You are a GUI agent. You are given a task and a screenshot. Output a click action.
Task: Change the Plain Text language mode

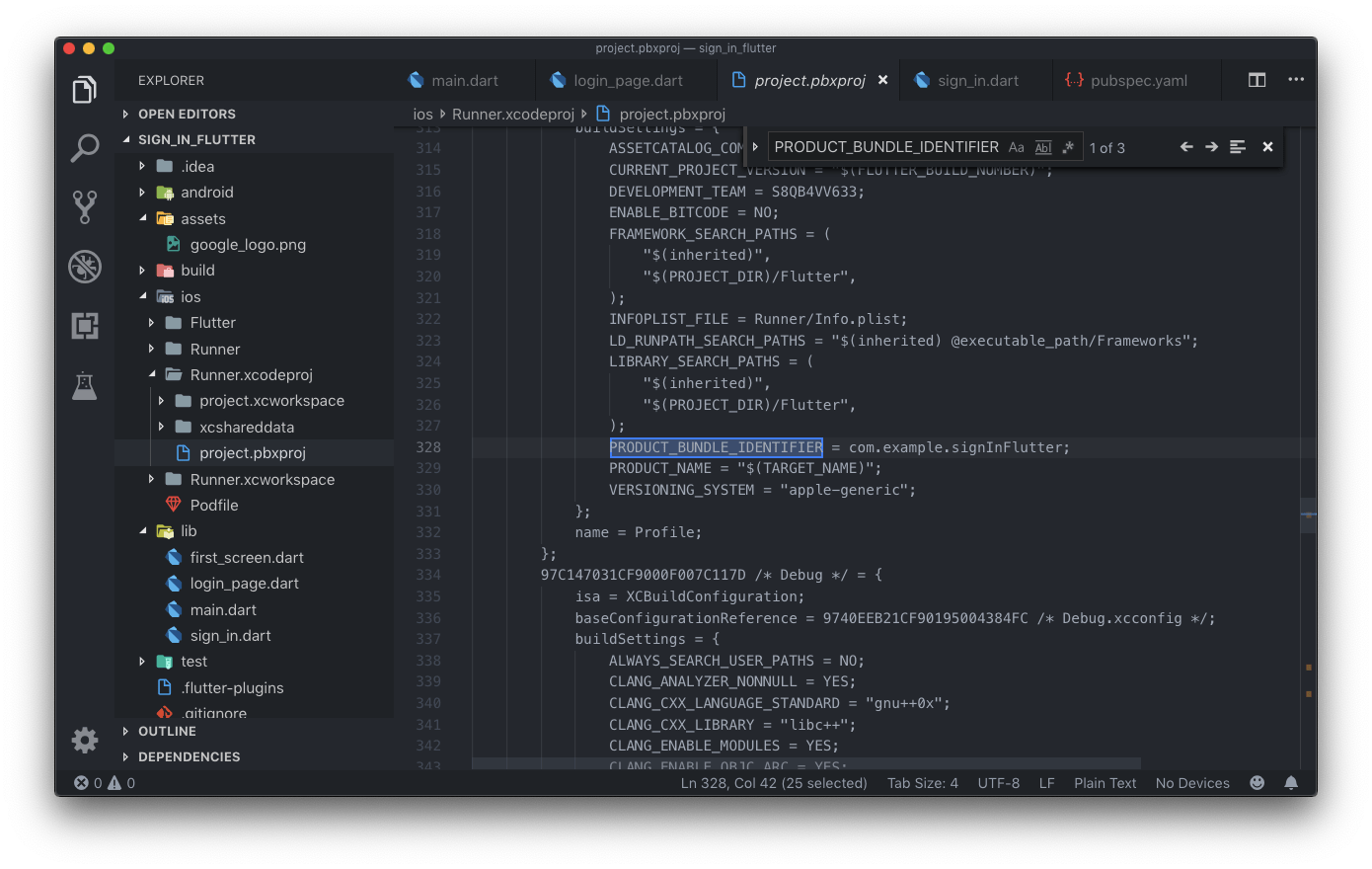tap(1105, 782)
